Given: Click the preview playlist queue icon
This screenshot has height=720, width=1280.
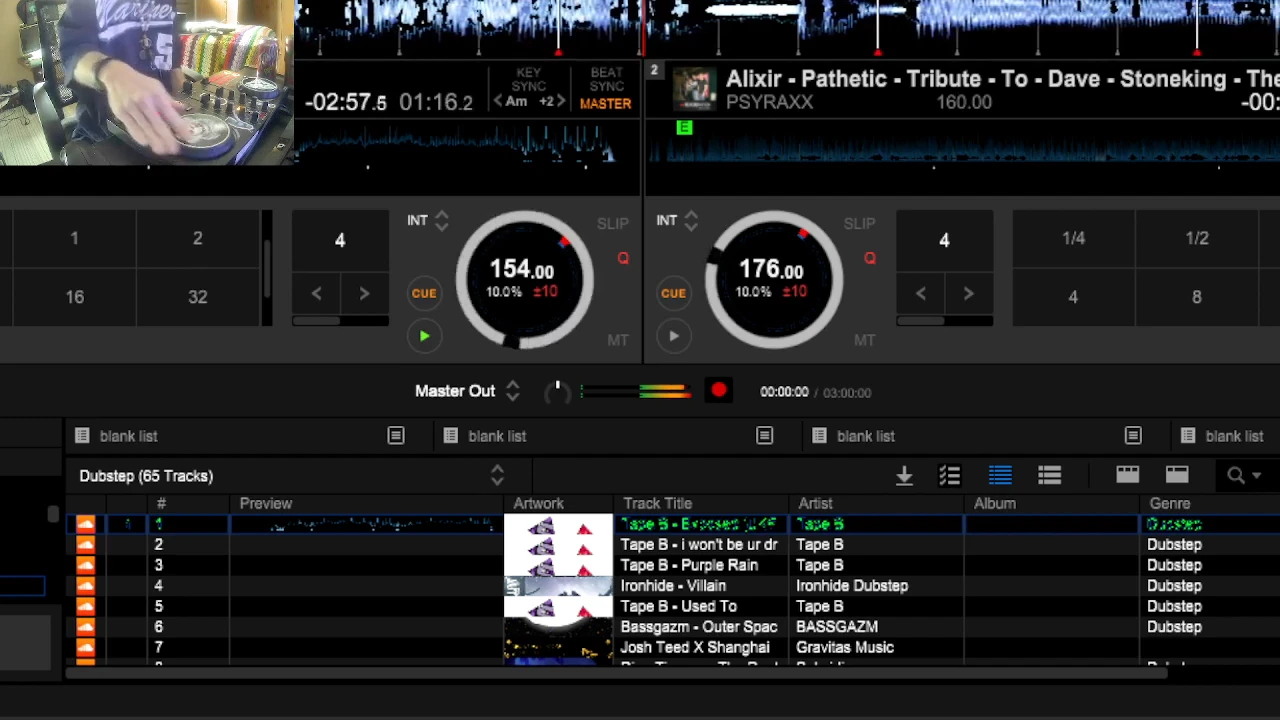Looking at the screenshot, I should coord(949,475).
